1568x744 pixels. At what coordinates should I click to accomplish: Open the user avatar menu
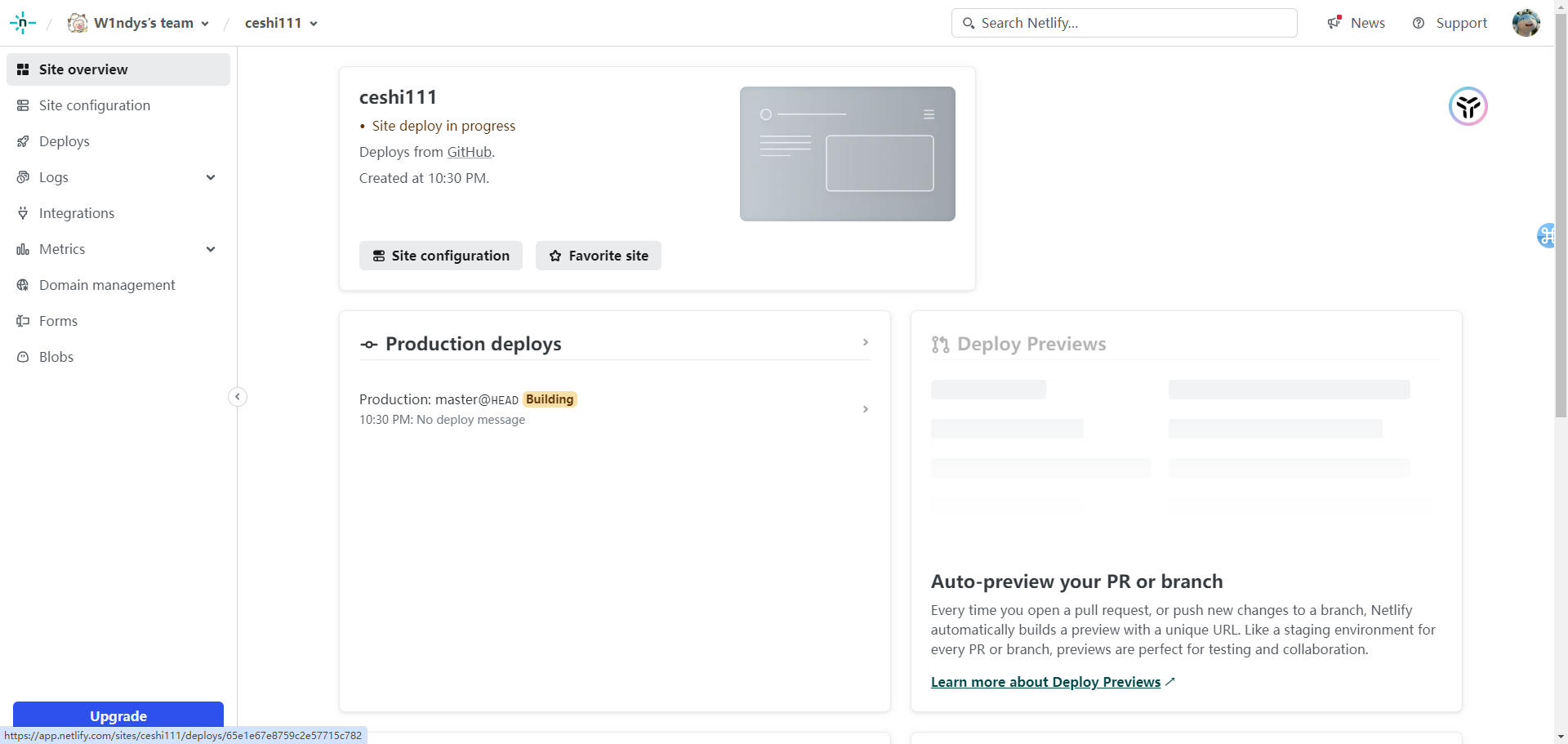coord(1526,23)
